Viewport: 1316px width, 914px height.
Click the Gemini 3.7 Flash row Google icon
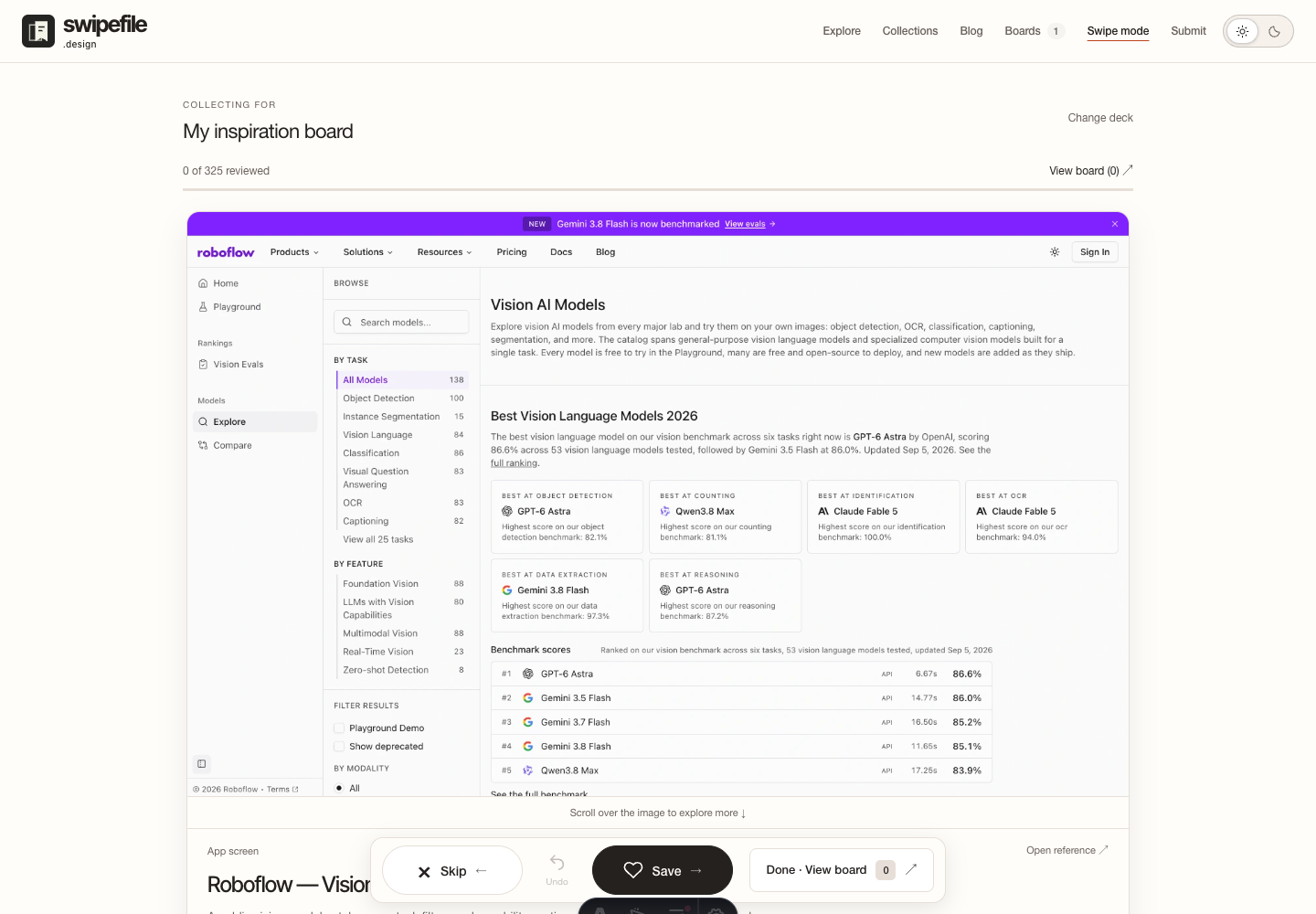click(x=528, y=722)
